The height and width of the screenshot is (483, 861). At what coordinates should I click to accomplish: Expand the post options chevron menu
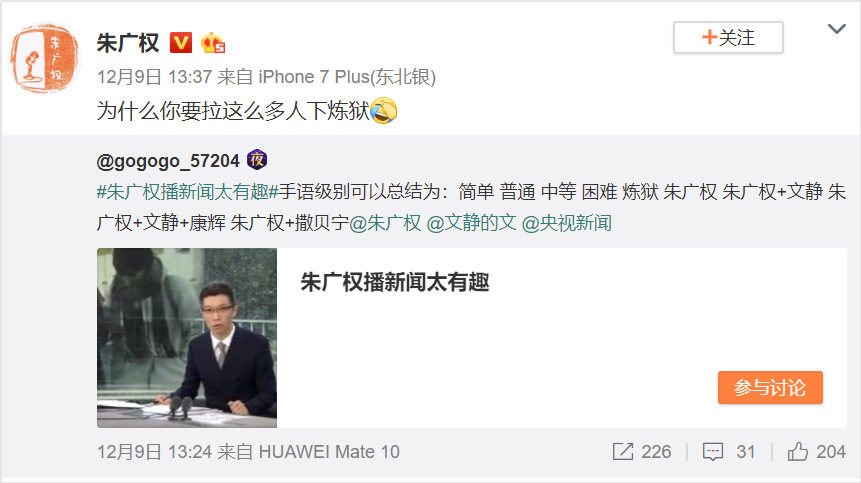tap(837, 29)
